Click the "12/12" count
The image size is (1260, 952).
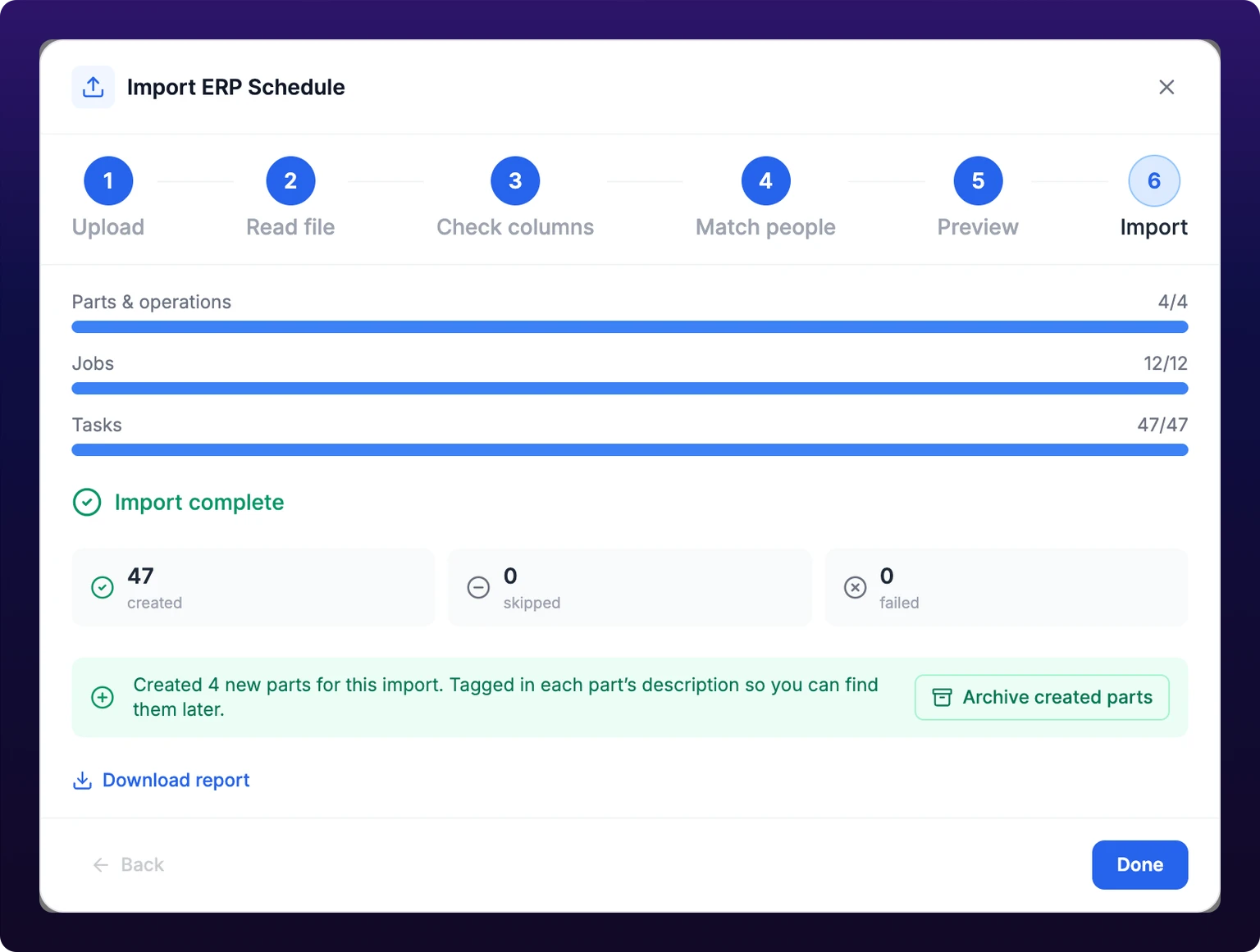click(1166, 363)
